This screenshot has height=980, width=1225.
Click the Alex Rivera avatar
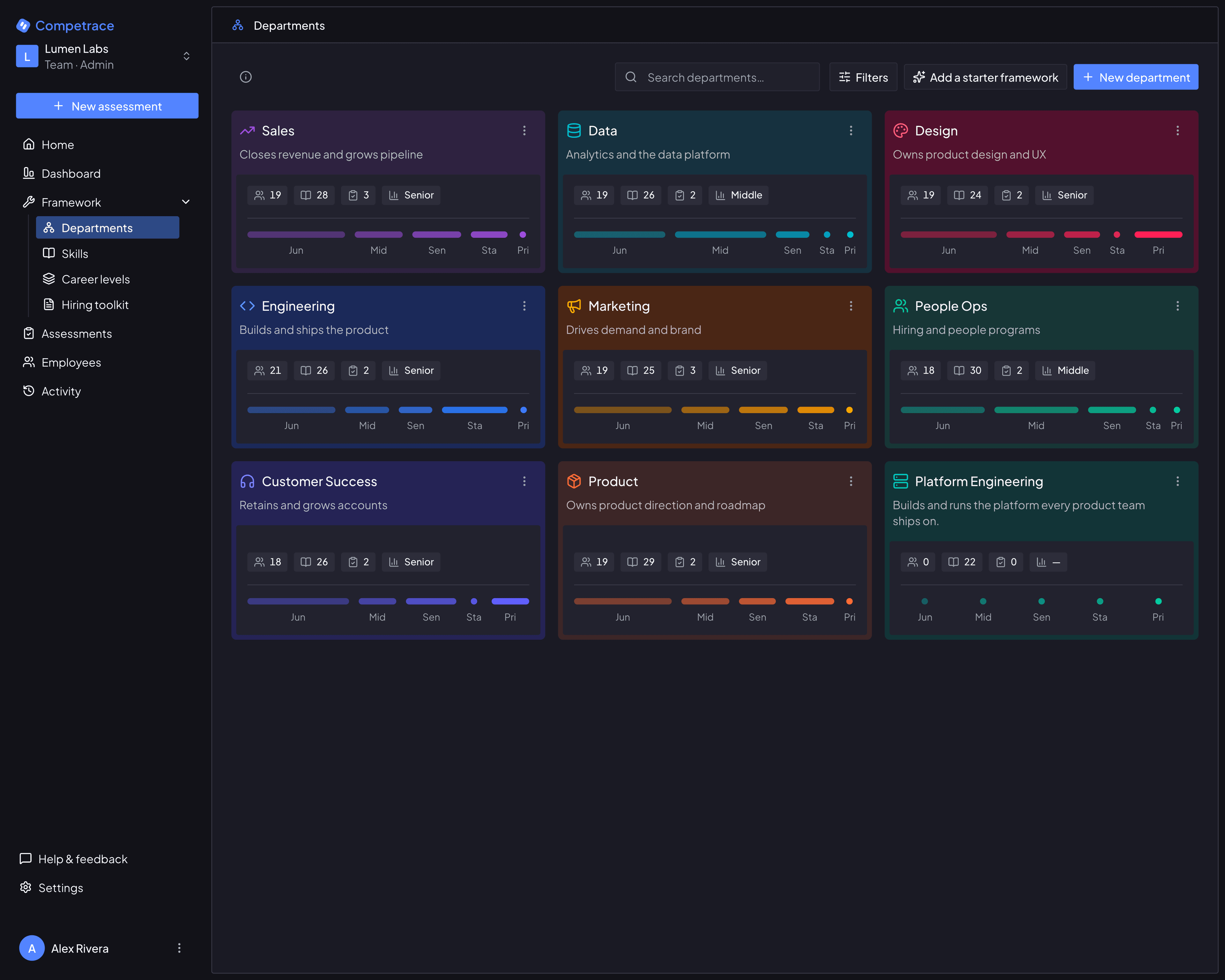(x=32, y=947)
